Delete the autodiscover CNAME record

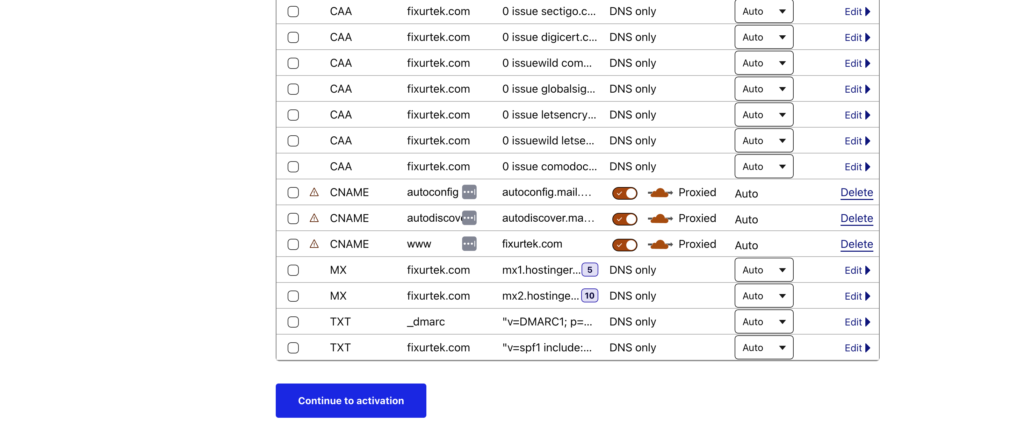pyautogui.click(x=856, y=218)
